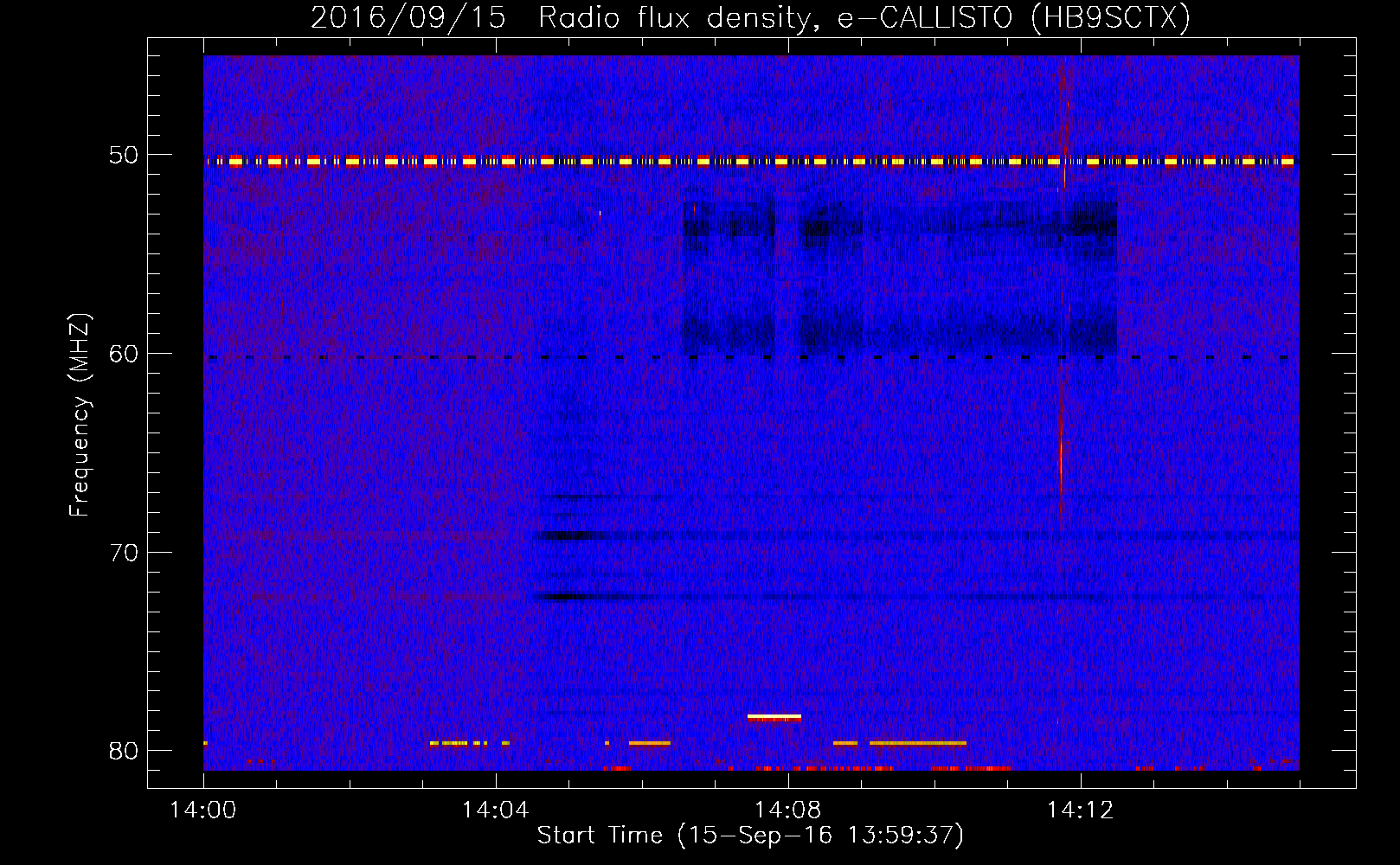Click the 'Start Time (15-Sep-16 13:59:37)' label
Image resolution: width=1400 pixels, height=865 pixels.
[x=750, y=836]
